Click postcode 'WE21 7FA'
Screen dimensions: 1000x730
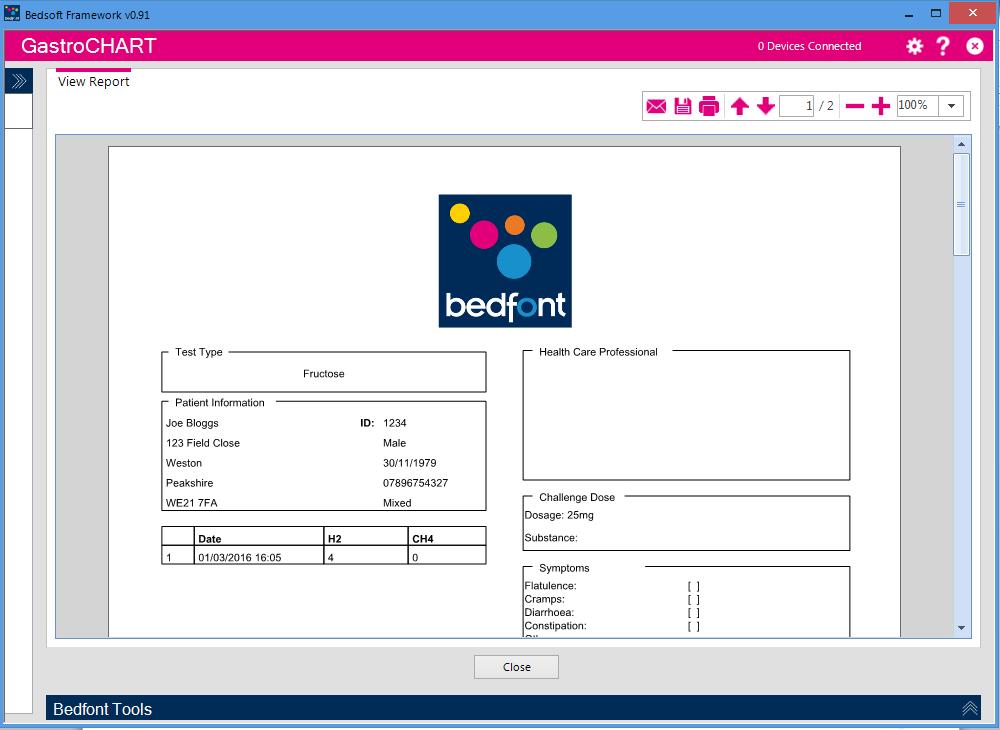coord(191,502)
